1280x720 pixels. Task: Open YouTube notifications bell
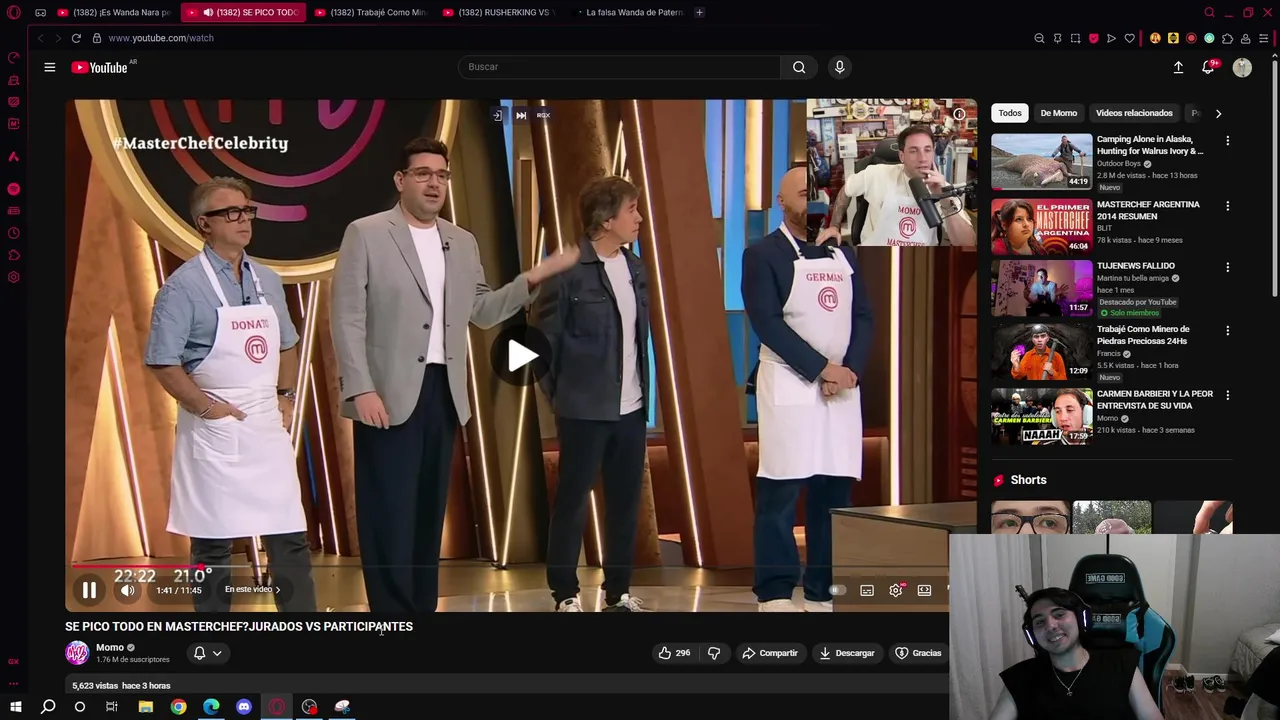click(x=1208, y=67)
